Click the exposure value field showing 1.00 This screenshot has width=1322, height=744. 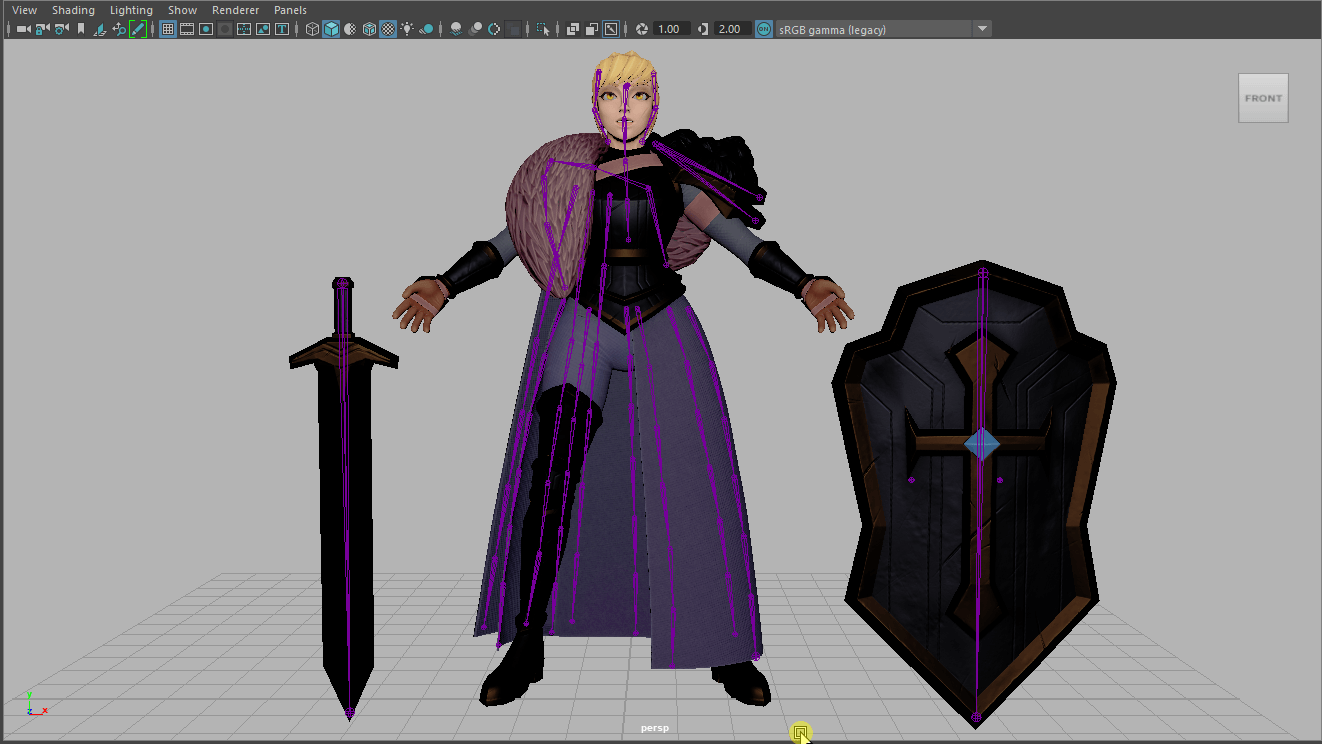coord(669,29)
